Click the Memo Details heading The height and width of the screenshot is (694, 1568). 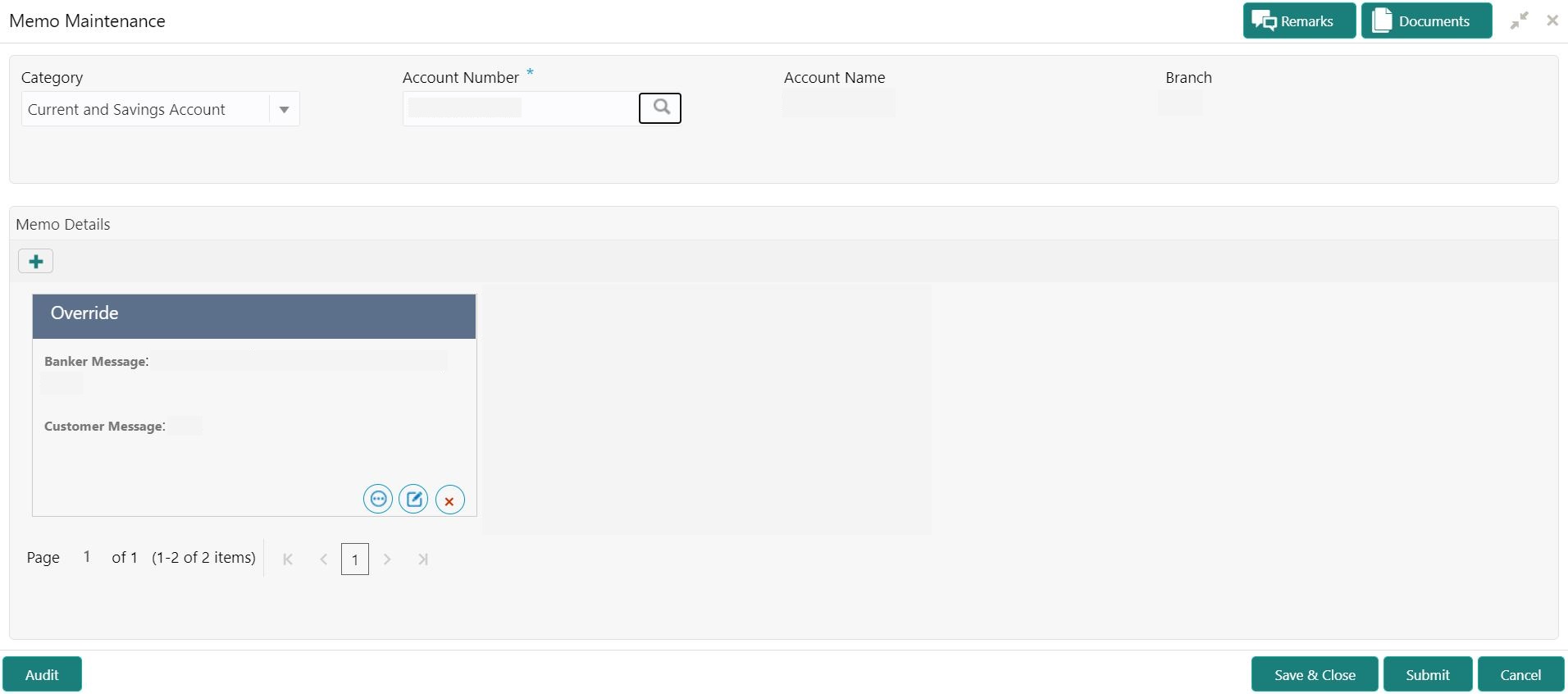[63, 225]
